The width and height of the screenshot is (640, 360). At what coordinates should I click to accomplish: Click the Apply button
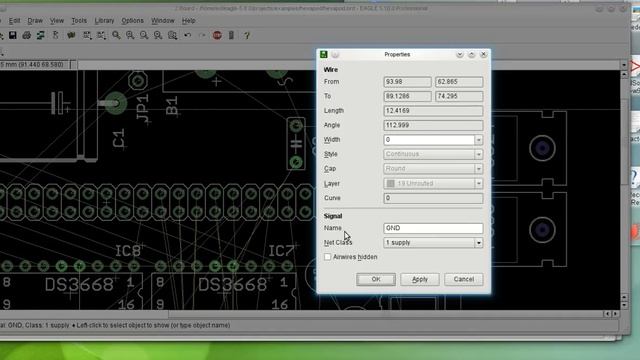click(420, 279)
